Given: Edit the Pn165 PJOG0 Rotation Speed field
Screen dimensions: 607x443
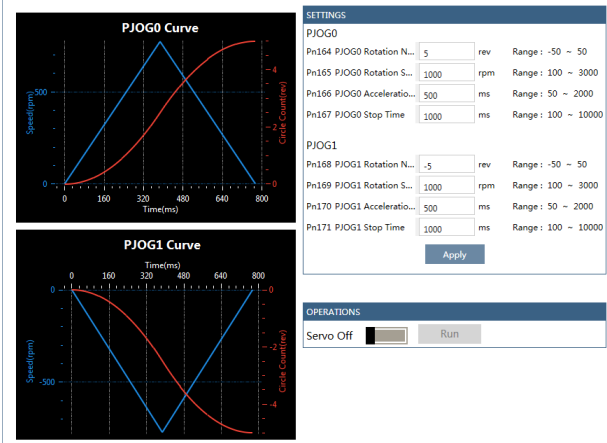Looking at the screenshot, I should coord(447,73).
